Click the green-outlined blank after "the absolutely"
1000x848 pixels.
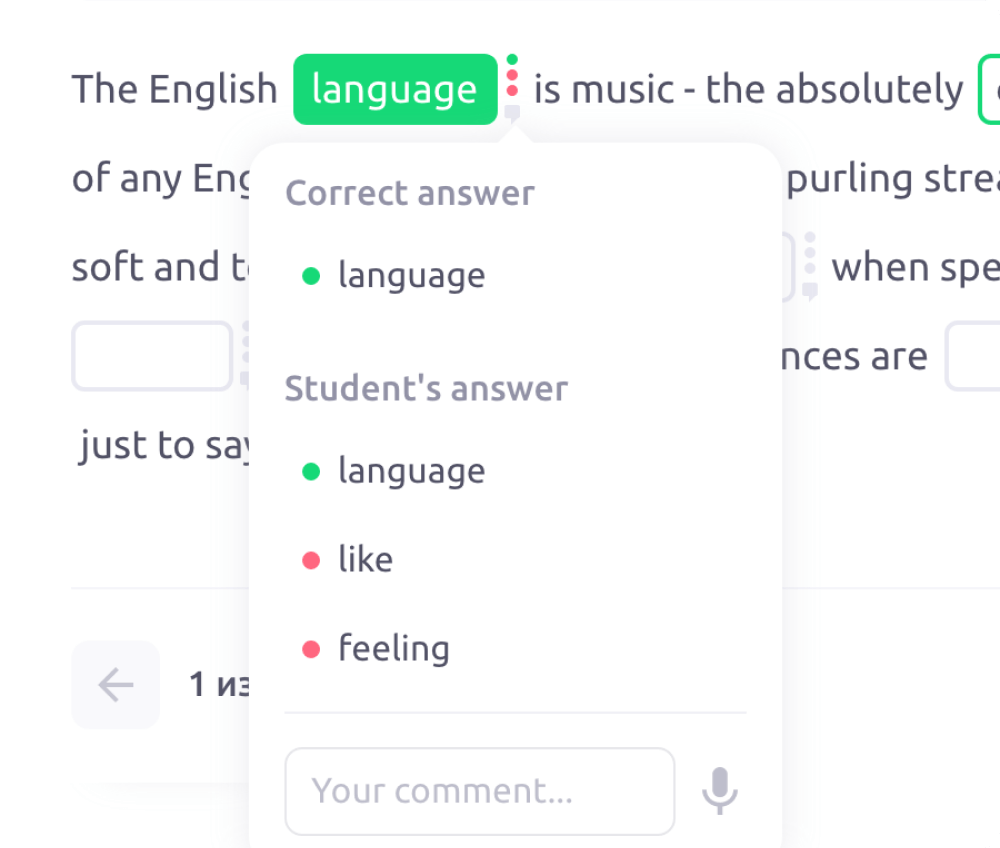point(989,90)
